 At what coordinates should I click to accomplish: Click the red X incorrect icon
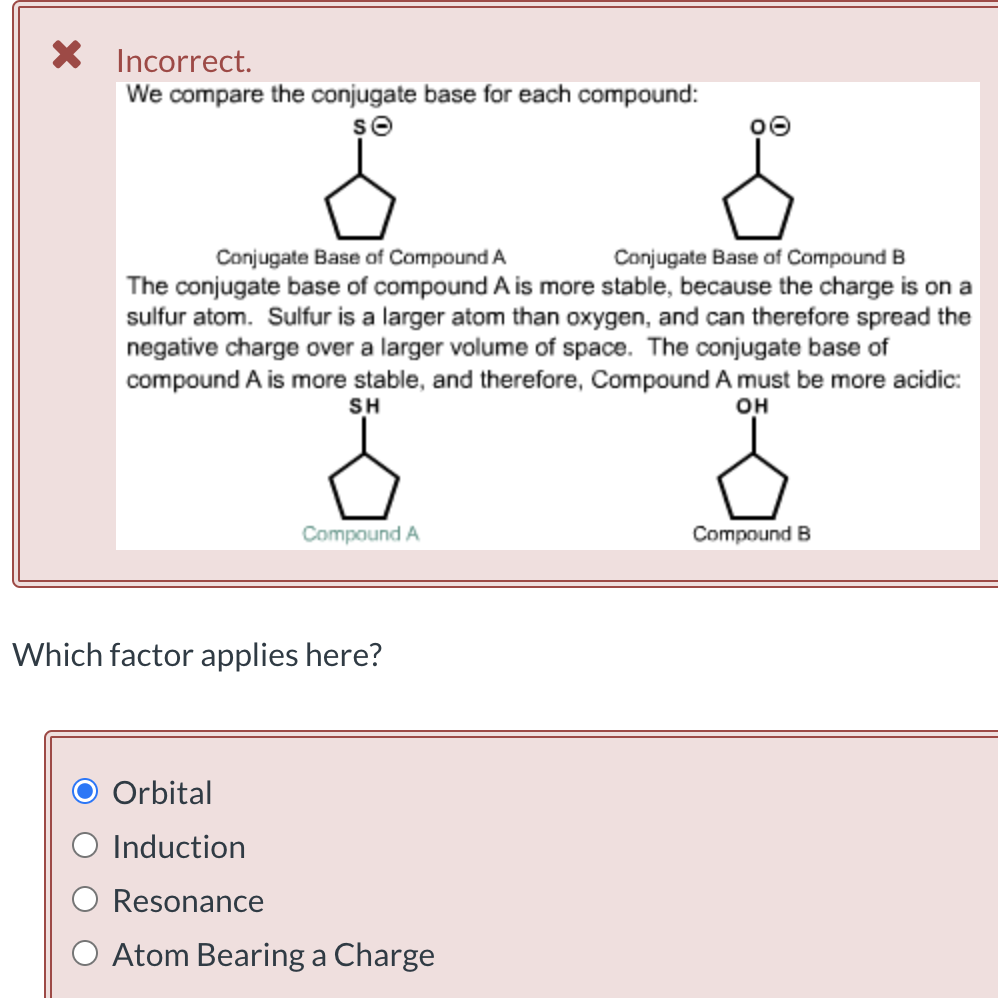tap(64, 55)
